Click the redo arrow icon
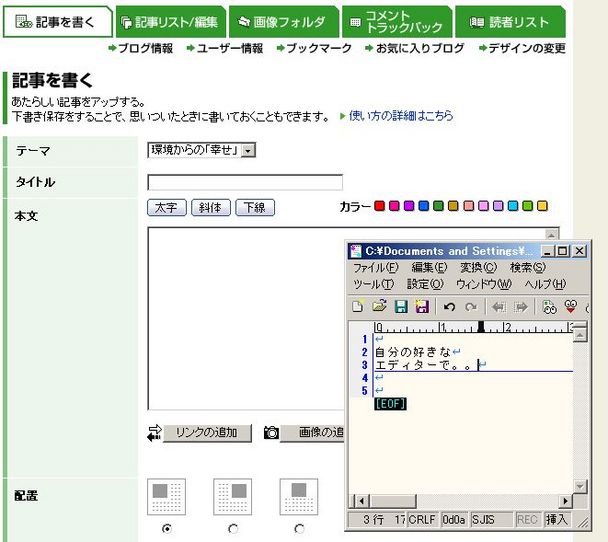The height and width of the screenshot is (542, 608). point(471,307)
